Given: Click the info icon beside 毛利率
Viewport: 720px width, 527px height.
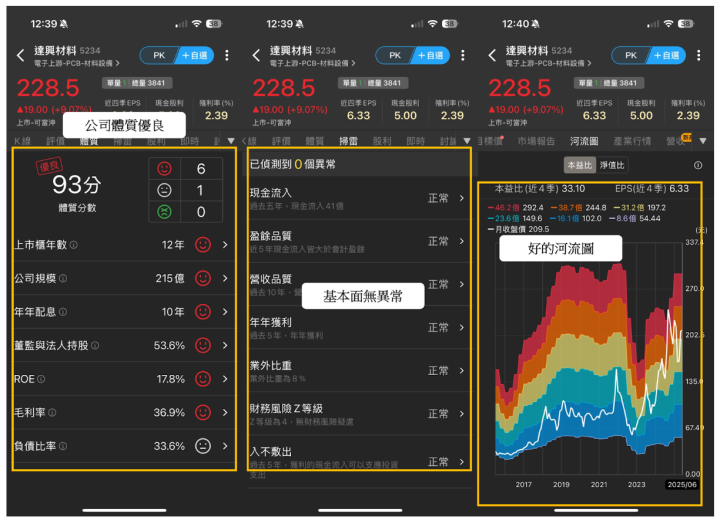Looking at the screenshot, I should click(x=52, y=413).
